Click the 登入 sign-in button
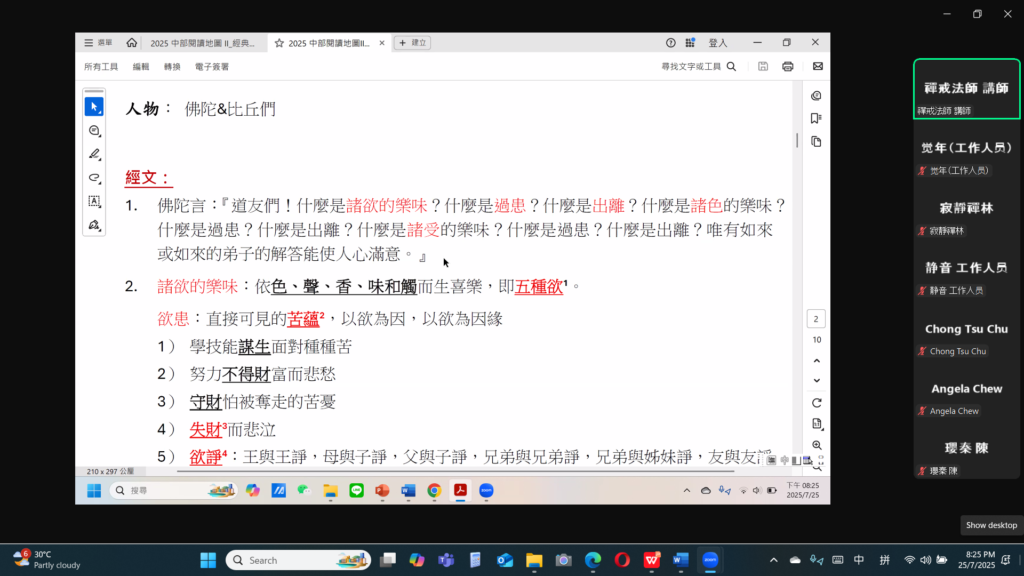This screenshot has height=576, width=1024. [x=718, y=43]
